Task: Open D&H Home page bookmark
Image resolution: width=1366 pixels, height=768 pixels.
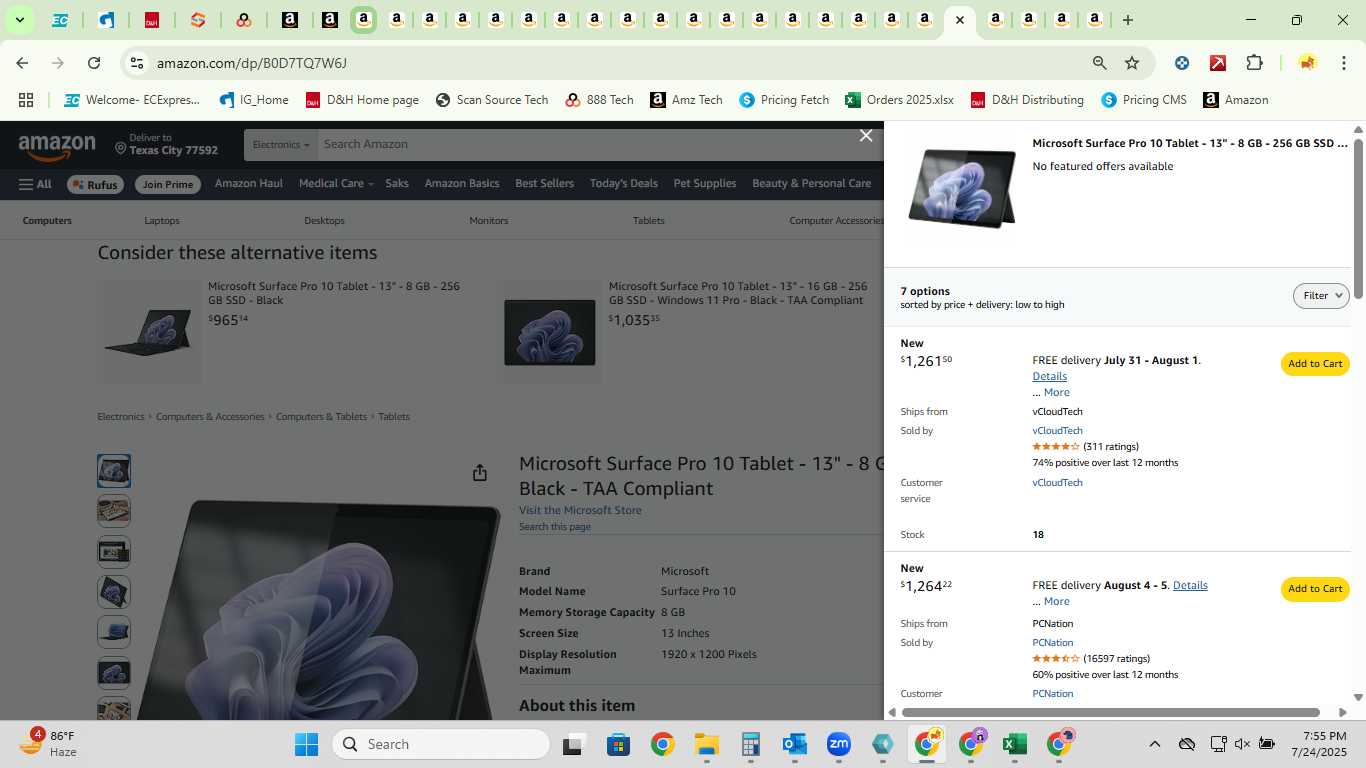Action: [x=362, y=100]
